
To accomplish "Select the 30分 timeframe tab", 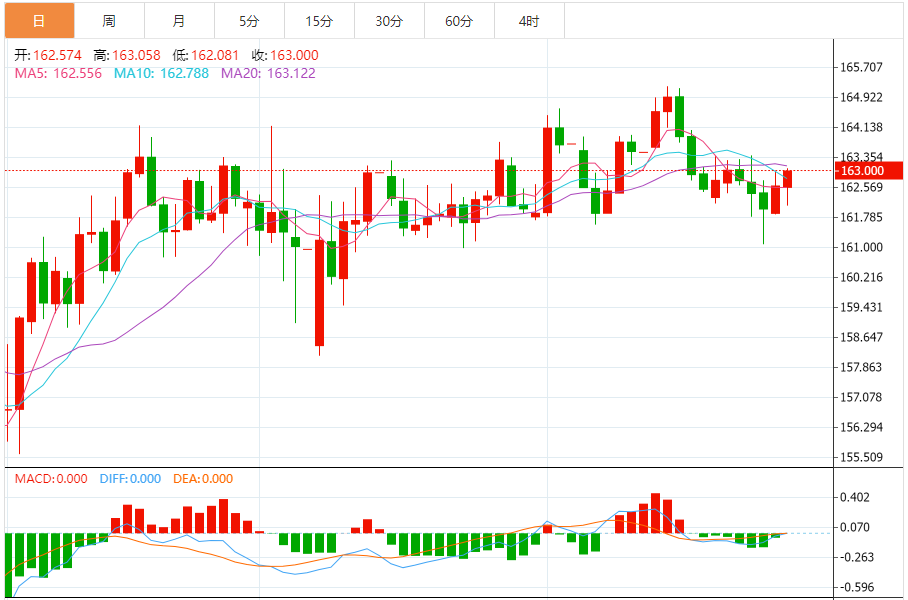I will (389, 21).
